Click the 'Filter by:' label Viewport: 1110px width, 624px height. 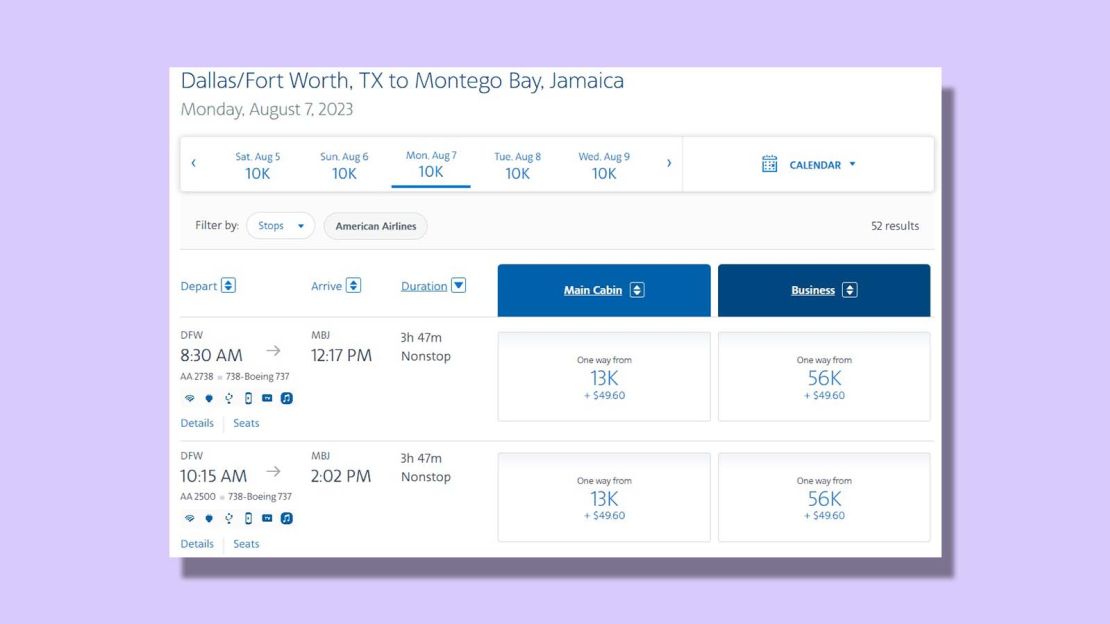pyautogui.click(x=217, y=225)
